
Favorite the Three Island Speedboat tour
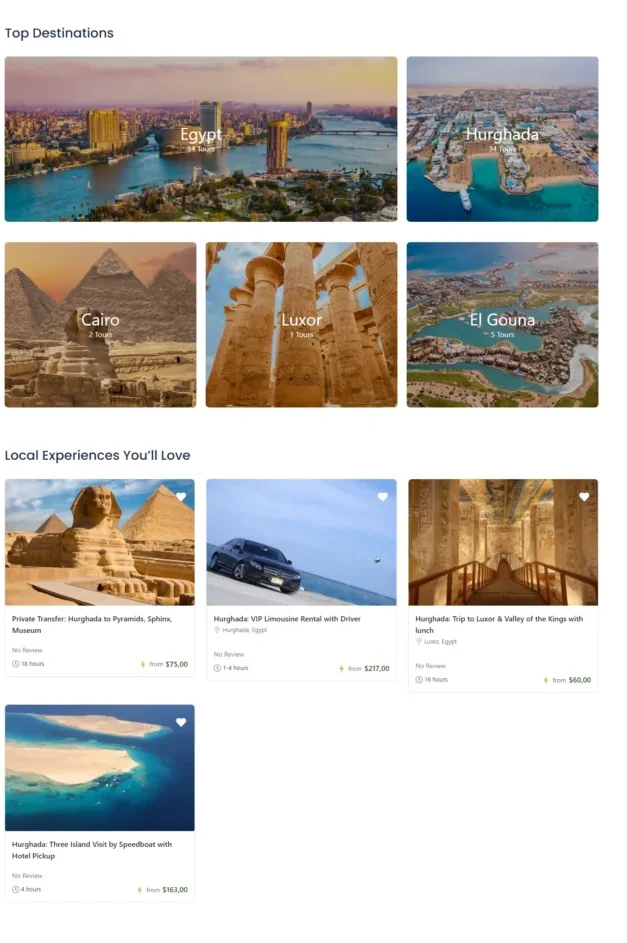click(x=181, y=722)
